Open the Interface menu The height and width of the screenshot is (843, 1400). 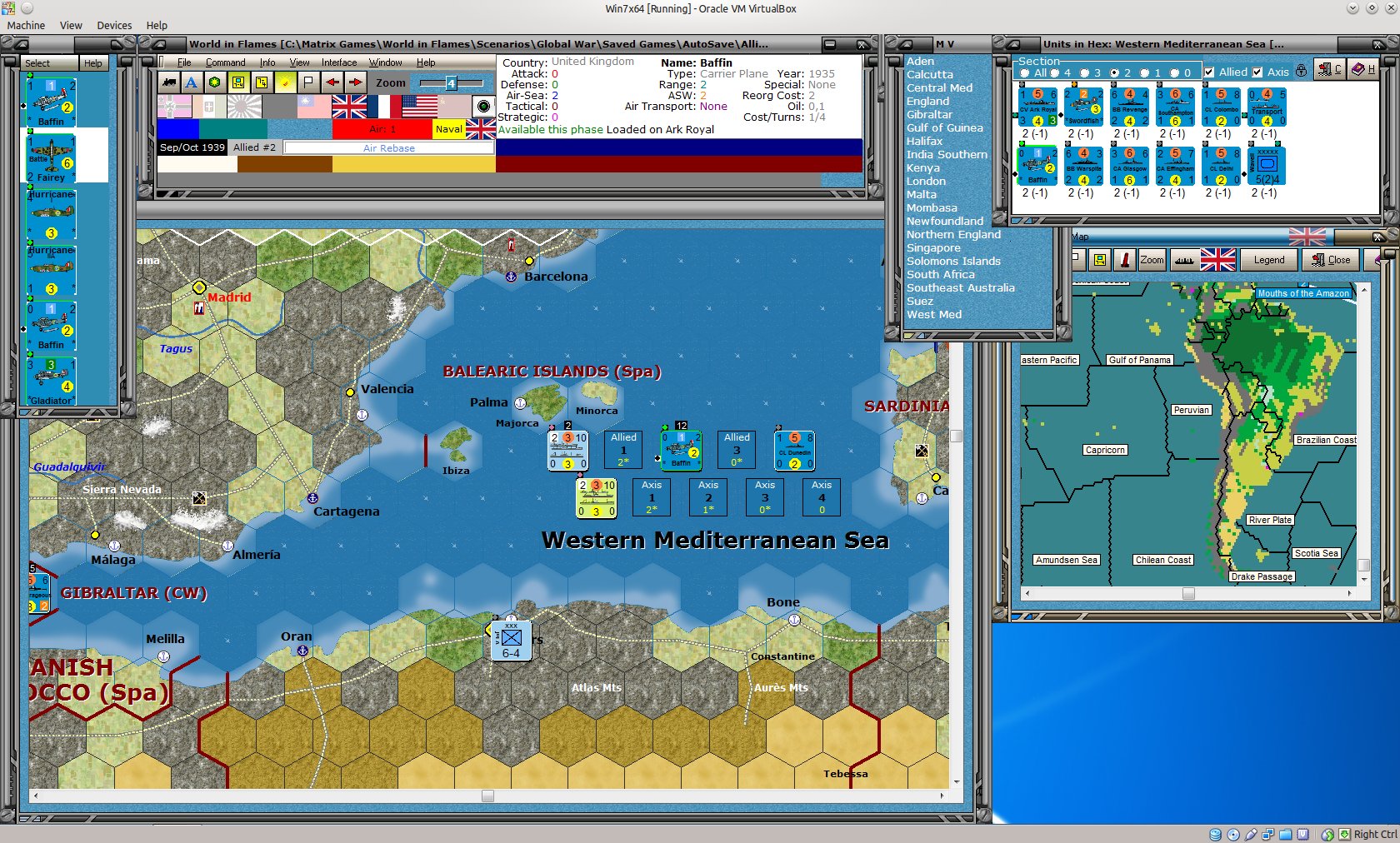click(339, 62)
